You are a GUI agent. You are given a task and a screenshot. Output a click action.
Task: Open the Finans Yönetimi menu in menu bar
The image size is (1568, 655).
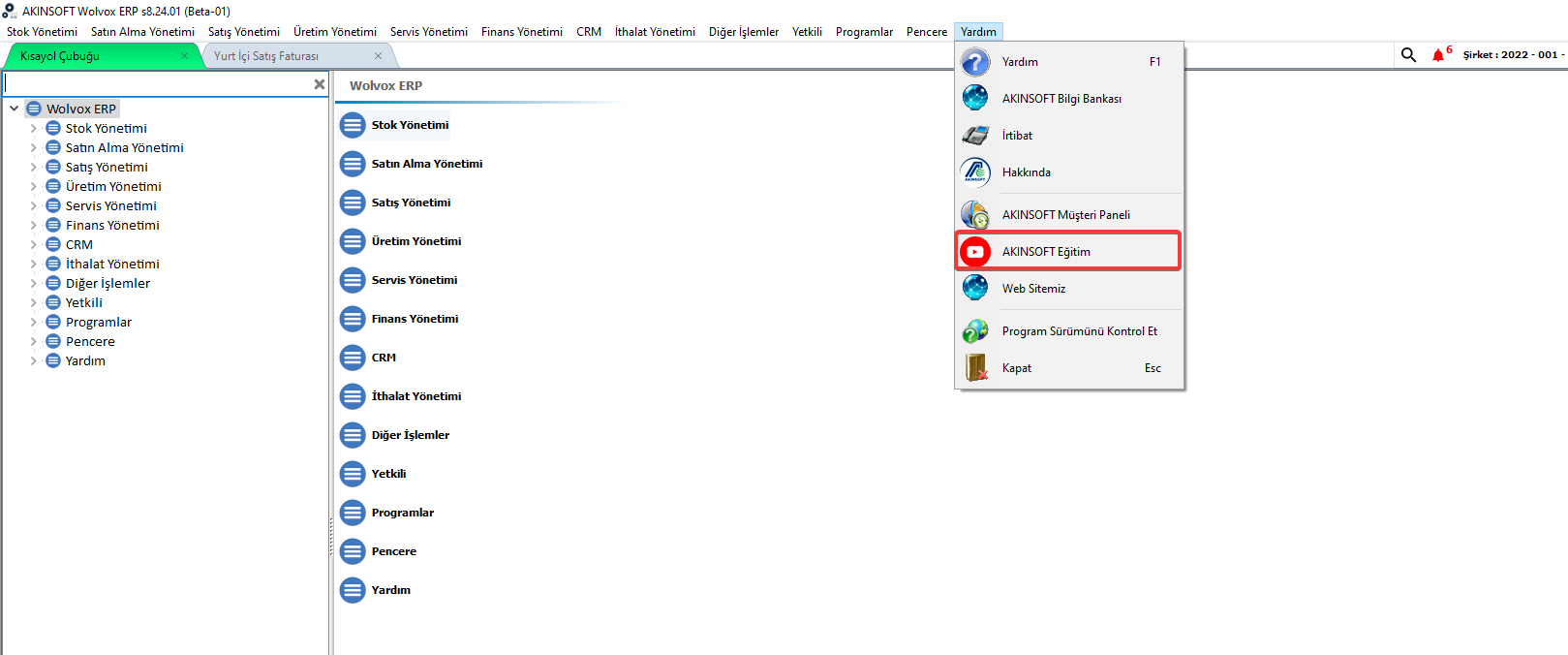(x=522, y=32)
